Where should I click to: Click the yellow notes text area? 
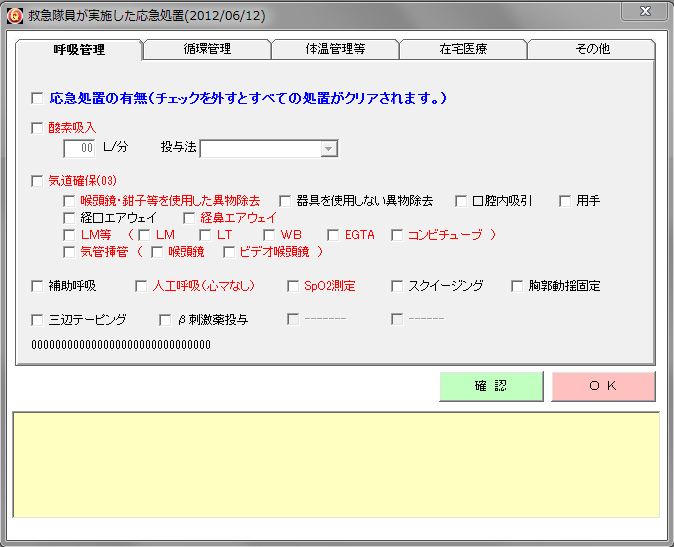pyautogui.click(x=336, y=464)
